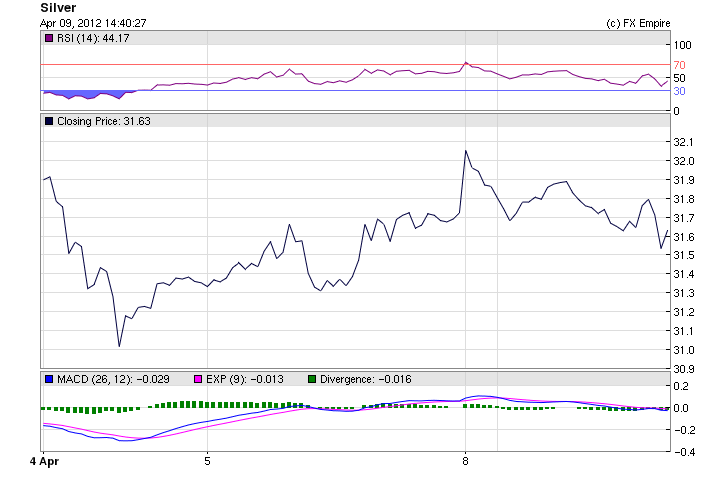This screenshot has width=710, height=487.
Task: Click the '(c) FX Empire' credit text
Action: pos(638,23)
